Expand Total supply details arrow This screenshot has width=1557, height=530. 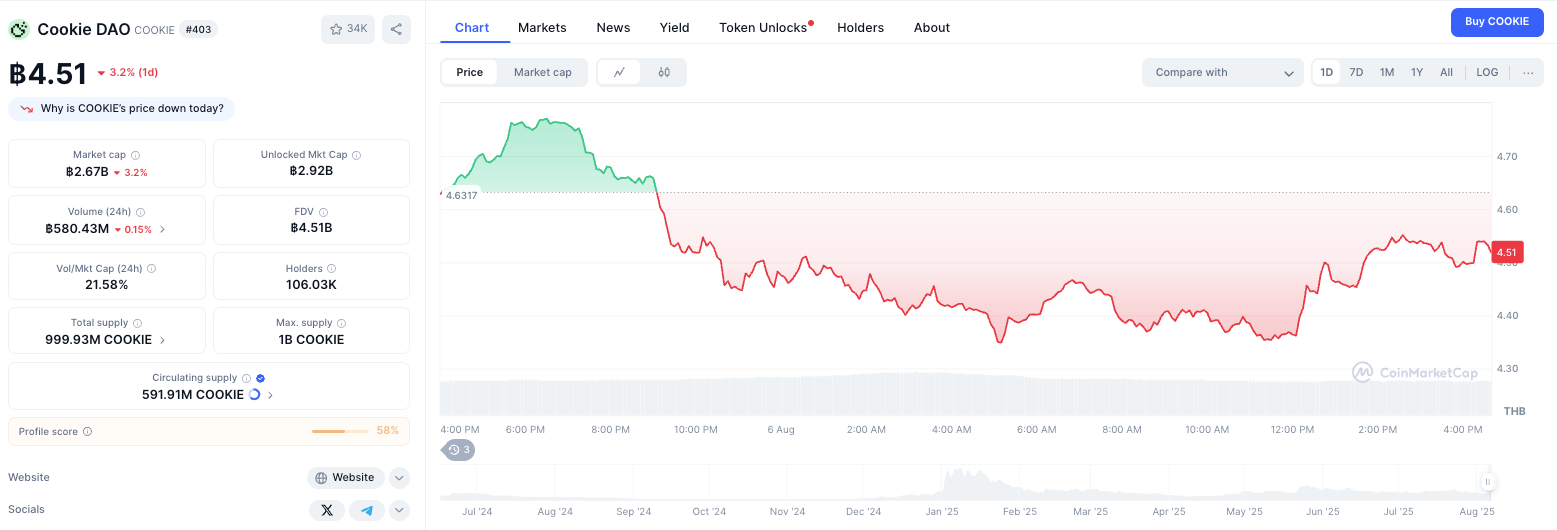(x=163, y=340)
